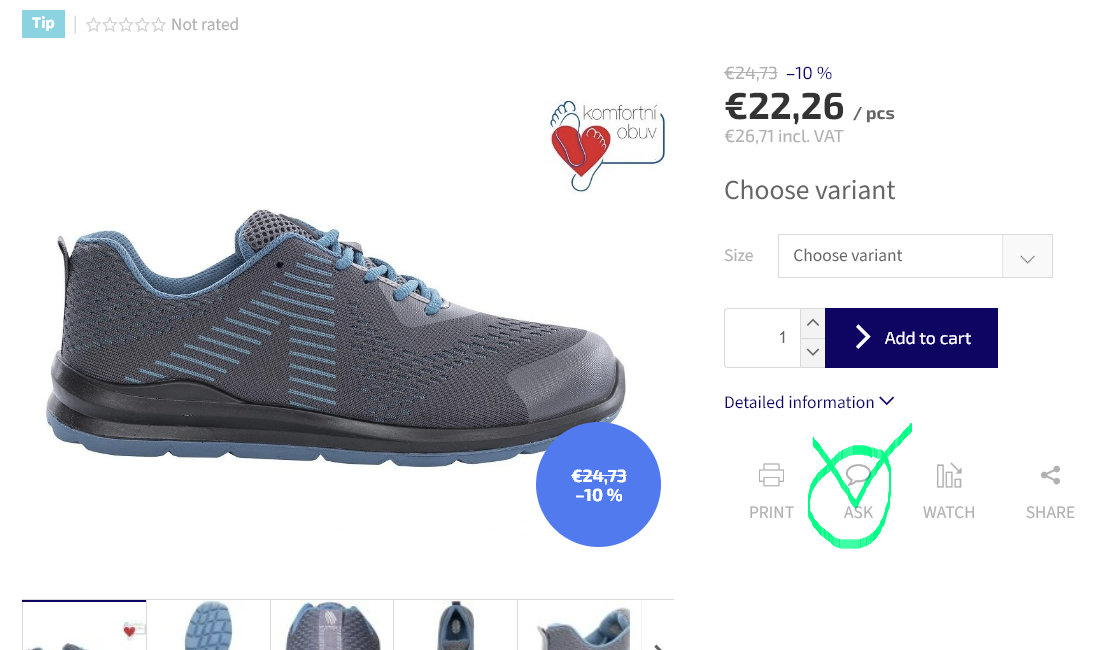
Task: Click the chevron of the size selector
Action: [x=1027, y=258]
